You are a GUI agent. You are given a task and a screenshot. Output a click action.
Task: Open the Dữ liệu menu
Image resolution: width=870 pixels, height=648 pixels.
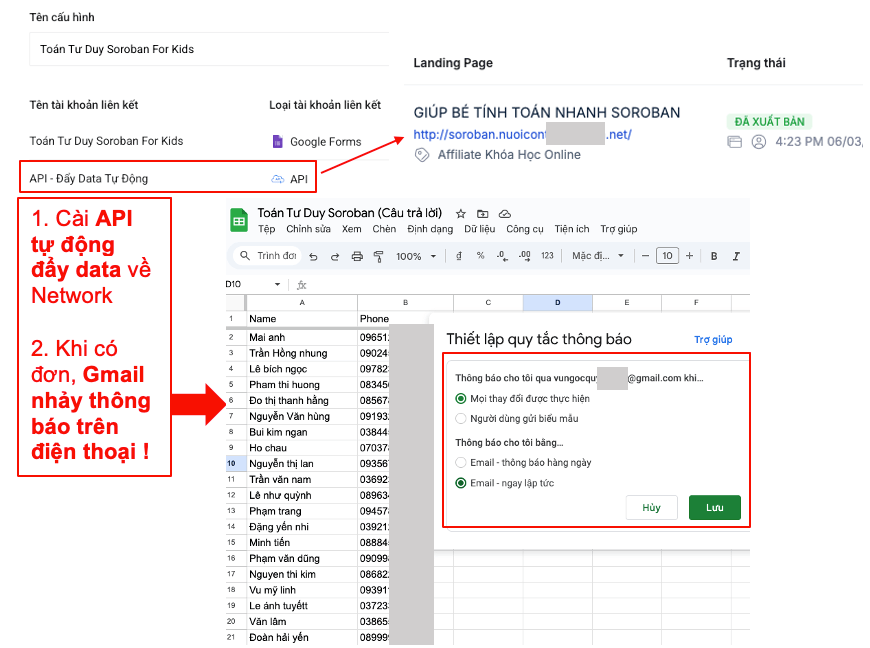479,229
